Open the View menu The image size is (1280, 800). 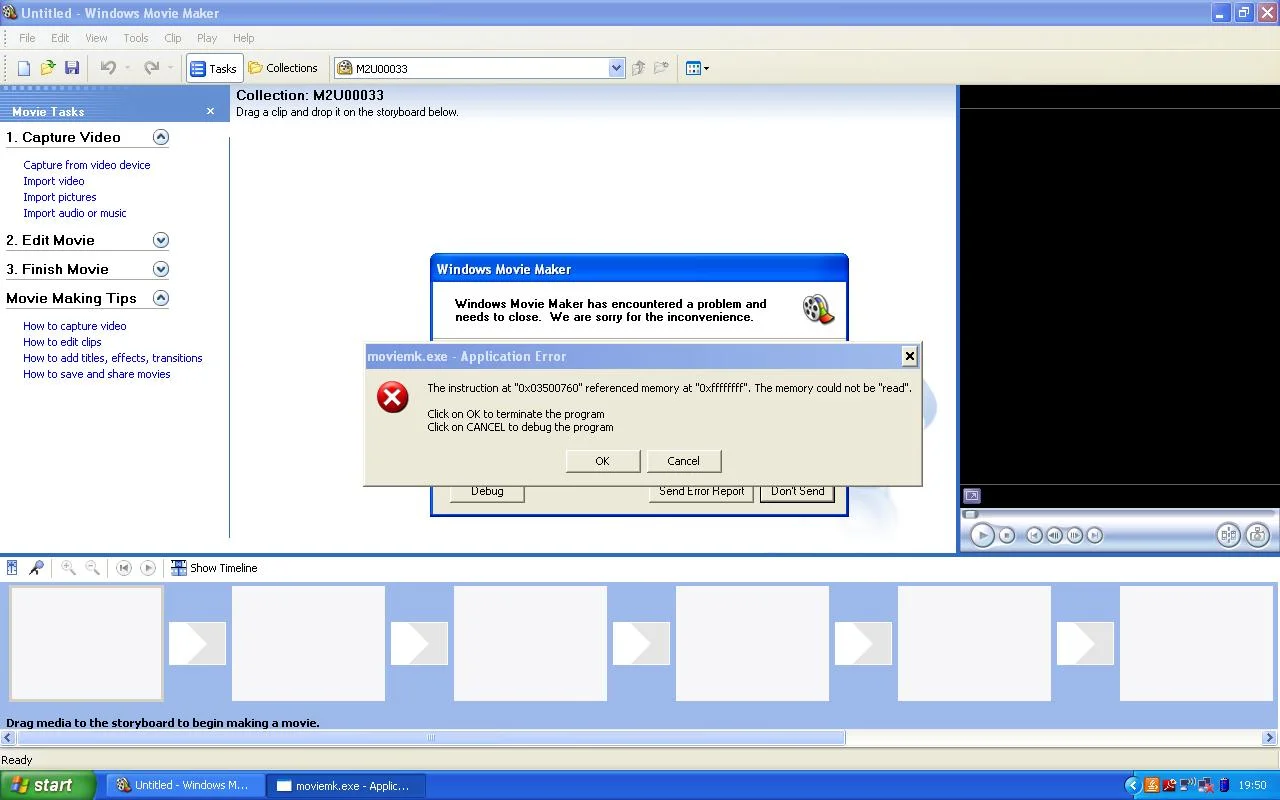point(96,38)
